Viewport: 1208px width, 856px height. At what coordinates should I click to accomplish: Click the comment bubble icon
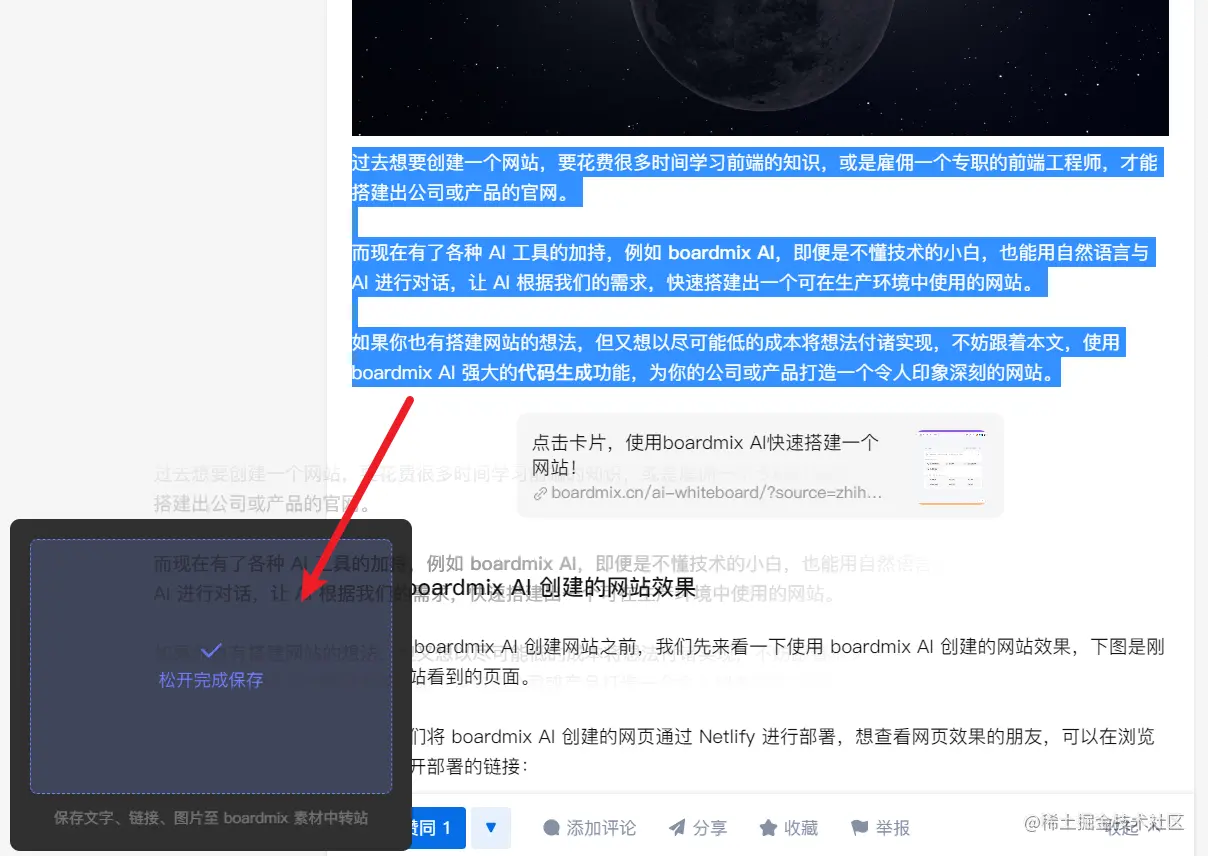551,828
